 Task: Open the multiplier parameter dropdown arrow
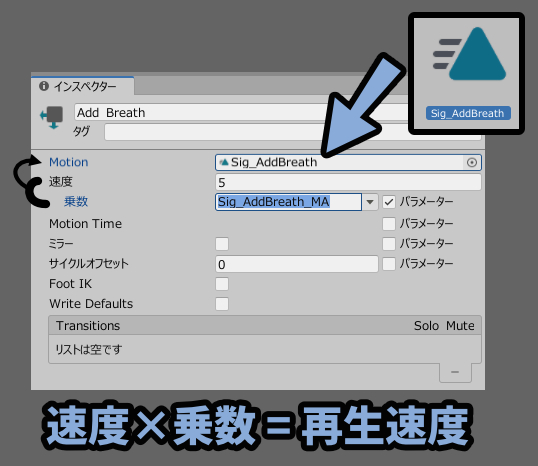pos(370,202)
